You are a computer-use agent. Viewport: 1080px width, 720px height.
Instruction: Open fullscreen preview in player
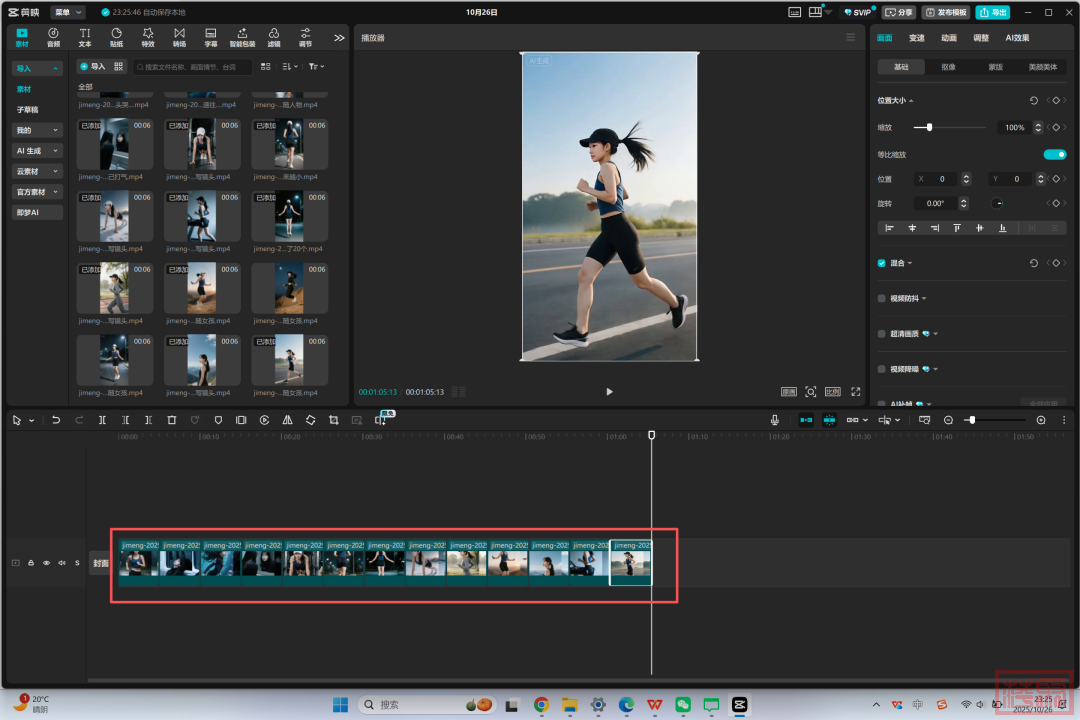pos(855,392)
